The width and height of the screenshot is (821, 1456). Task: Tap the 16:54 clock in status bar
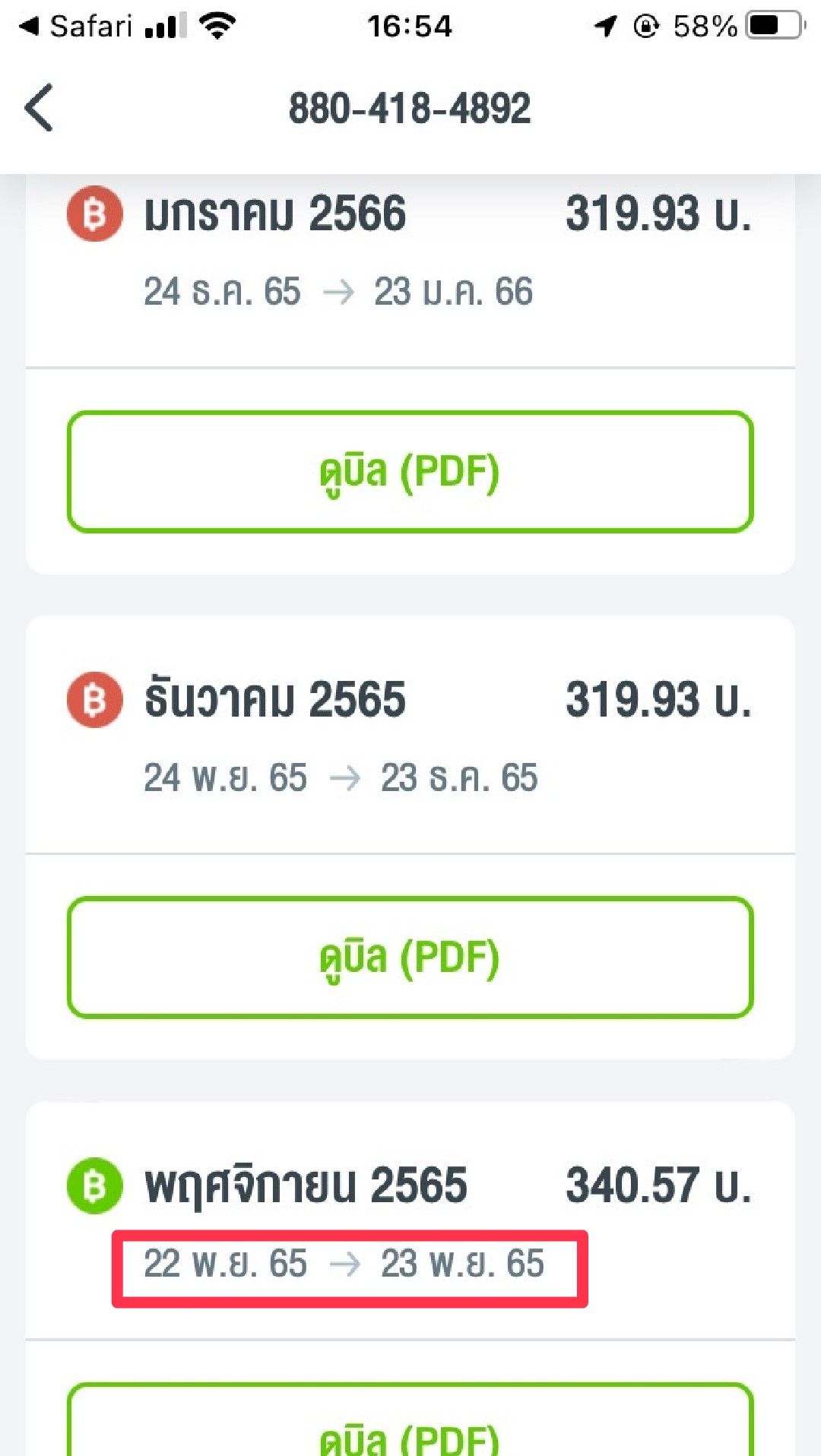410,27
